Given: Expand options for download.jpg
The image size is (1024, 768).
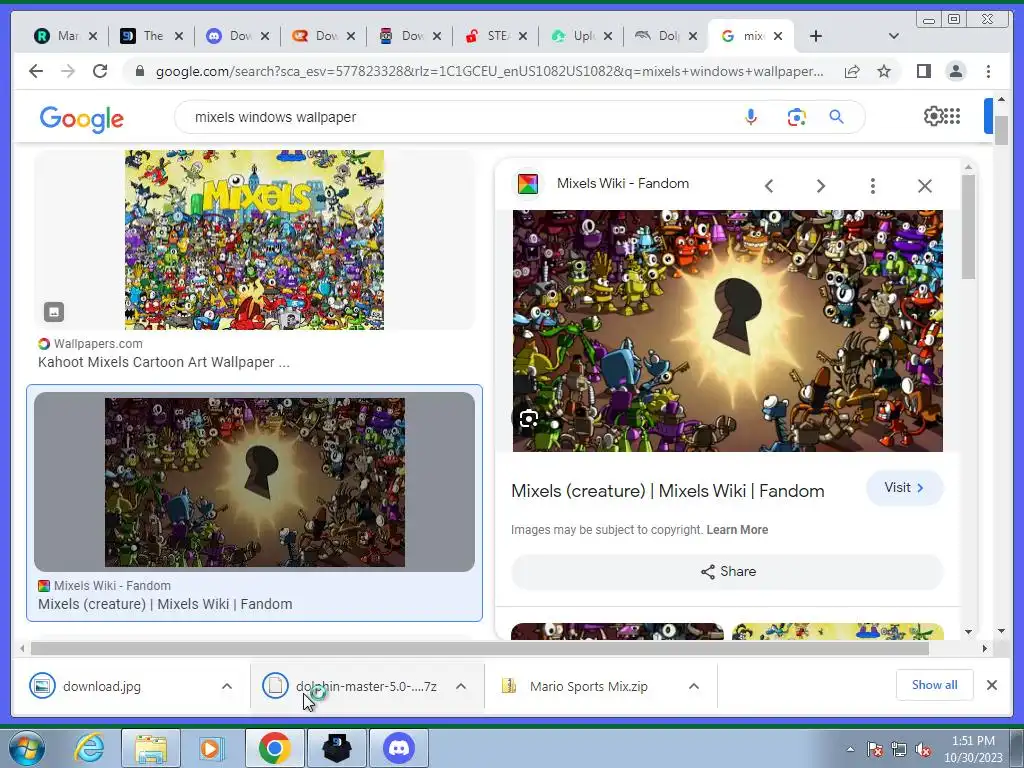Looking at the screenshot, I should (x=227, y=686).
